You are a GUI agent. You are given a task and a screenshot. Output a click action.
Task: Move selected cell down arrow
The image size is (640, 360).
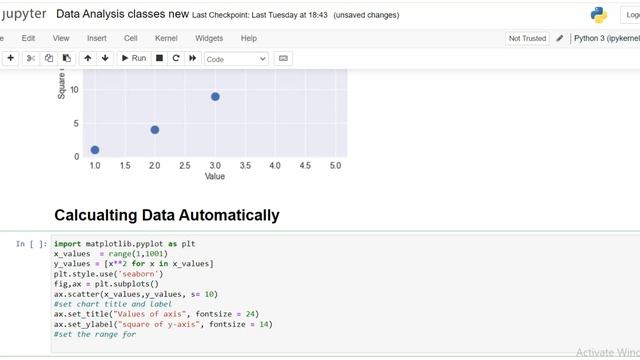click(105, 58)
